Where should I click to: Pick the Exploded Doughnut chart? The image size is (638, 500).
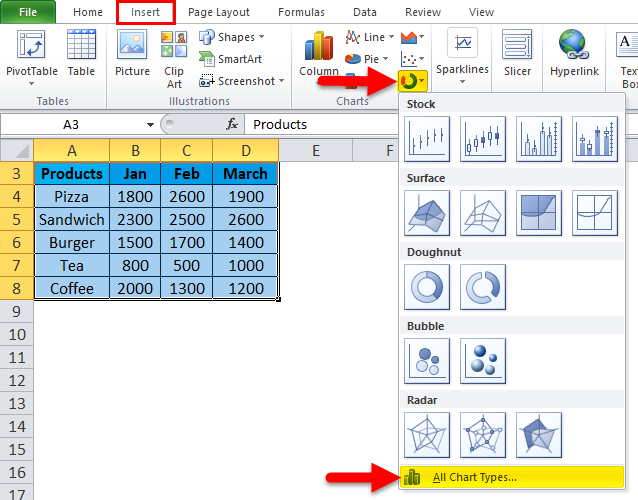point(483,287)
